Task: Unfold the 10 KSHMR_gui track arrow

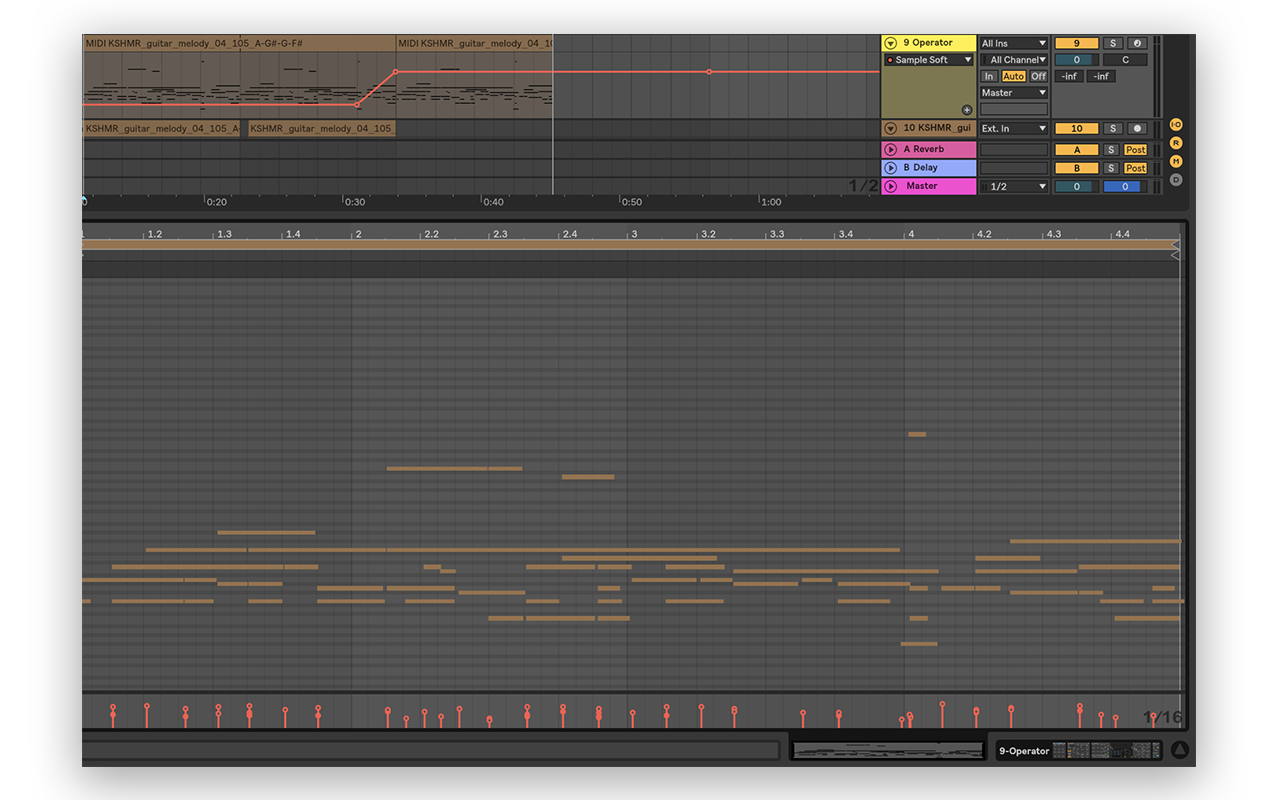Action: (x=890, y=128)
